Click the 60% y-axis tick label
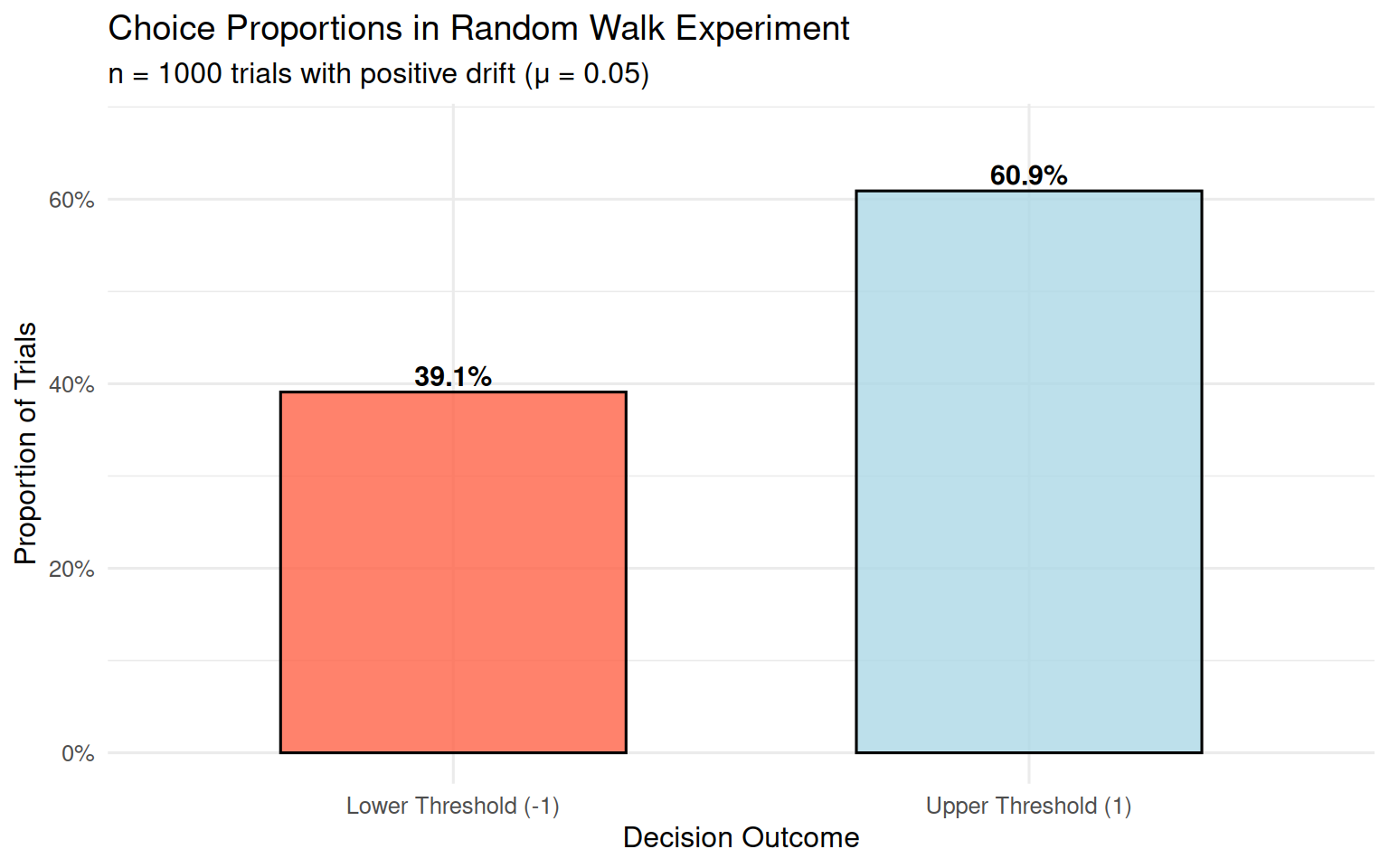The image size is (1389, 868). (x=71, y=200)
